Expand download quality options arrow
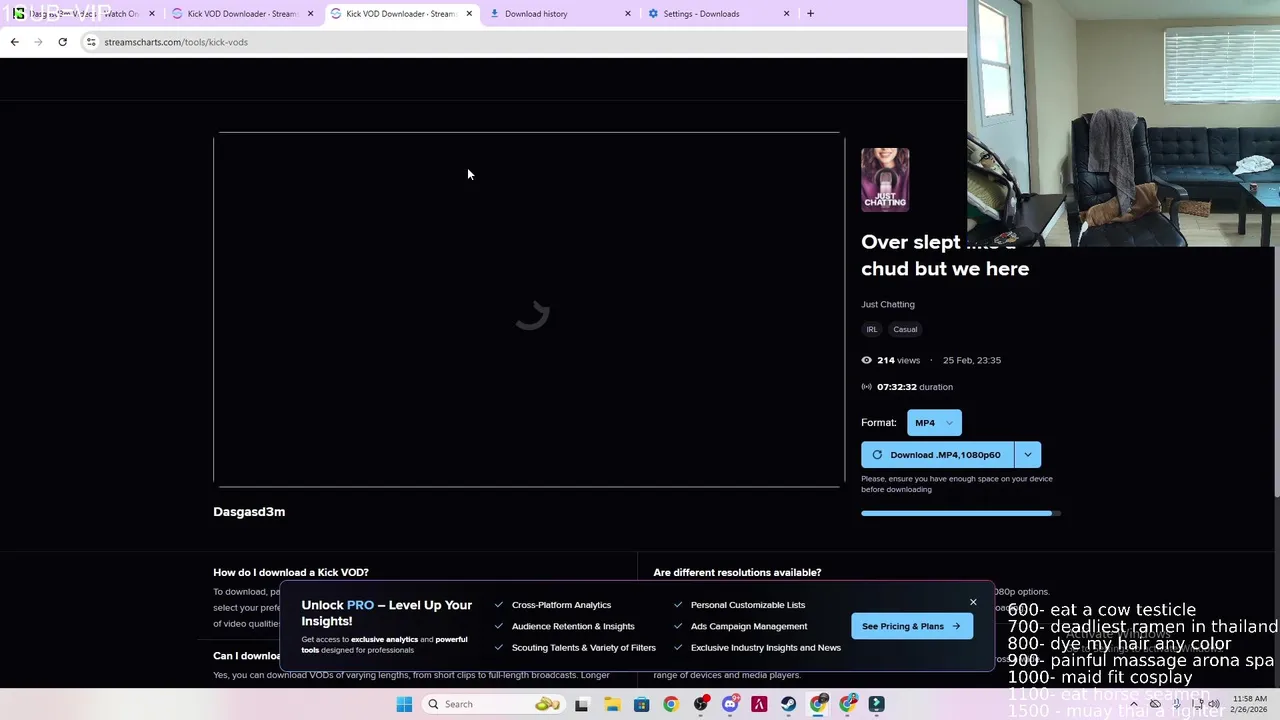 click(1027, 455)
